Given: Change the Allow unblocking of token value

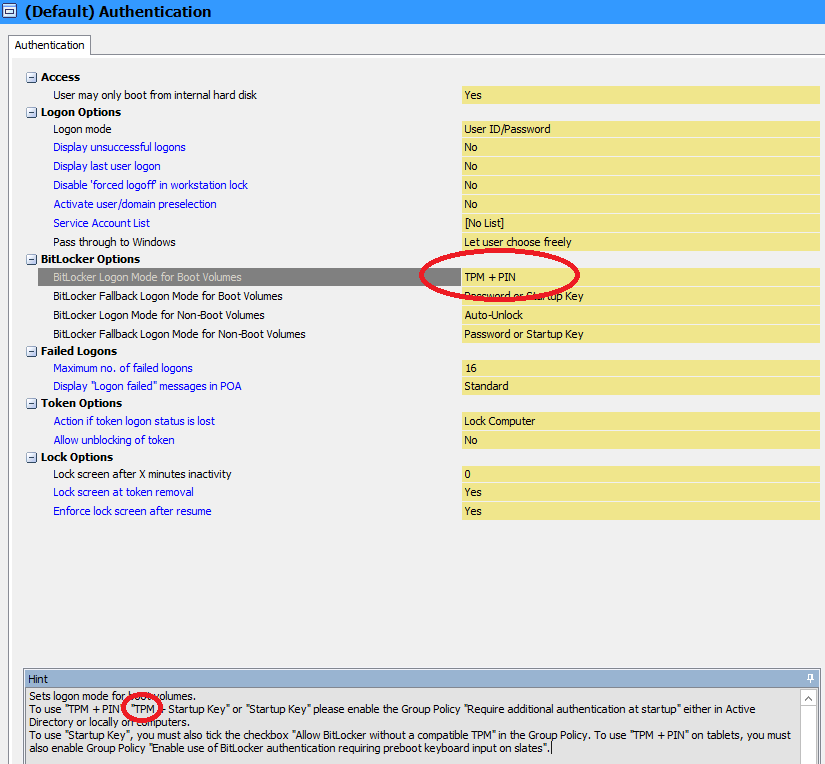Looking at the screenshot, I should [x=640, y=440].
